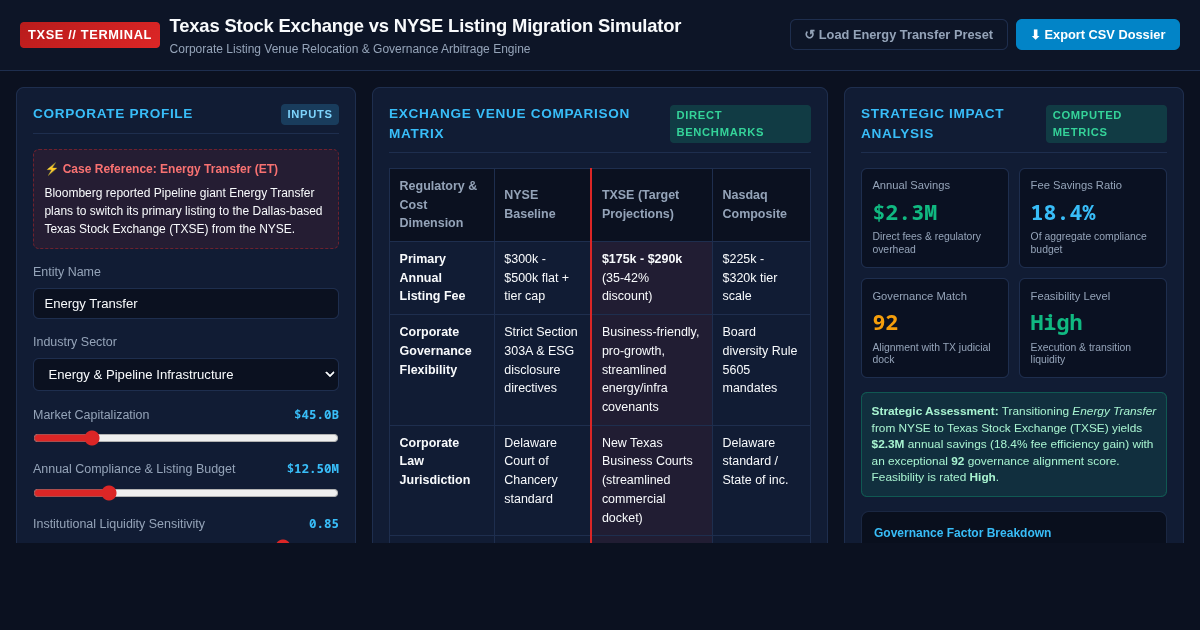Click the INPUTS badge
Viewport: 1200px width, 630px height.
tap(310, 114)
